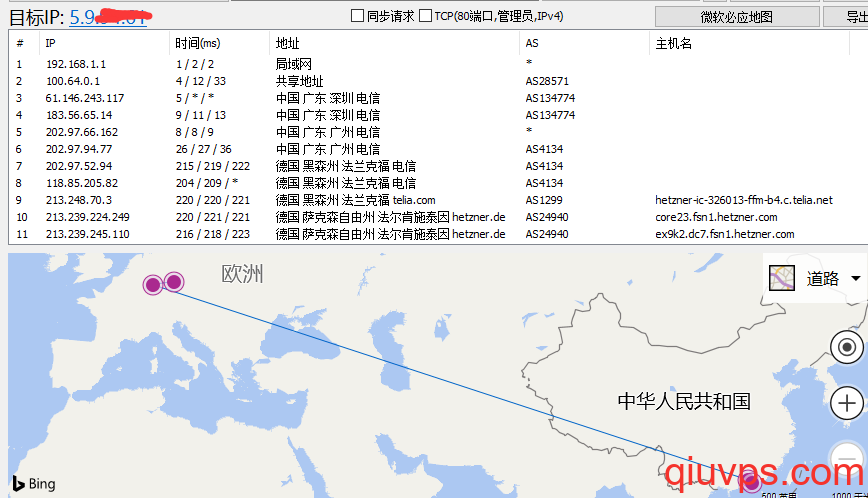The height and width of the screenshot is (498, 868).
Task: Sort by the 主机名 column header
Action: point(749,43)
